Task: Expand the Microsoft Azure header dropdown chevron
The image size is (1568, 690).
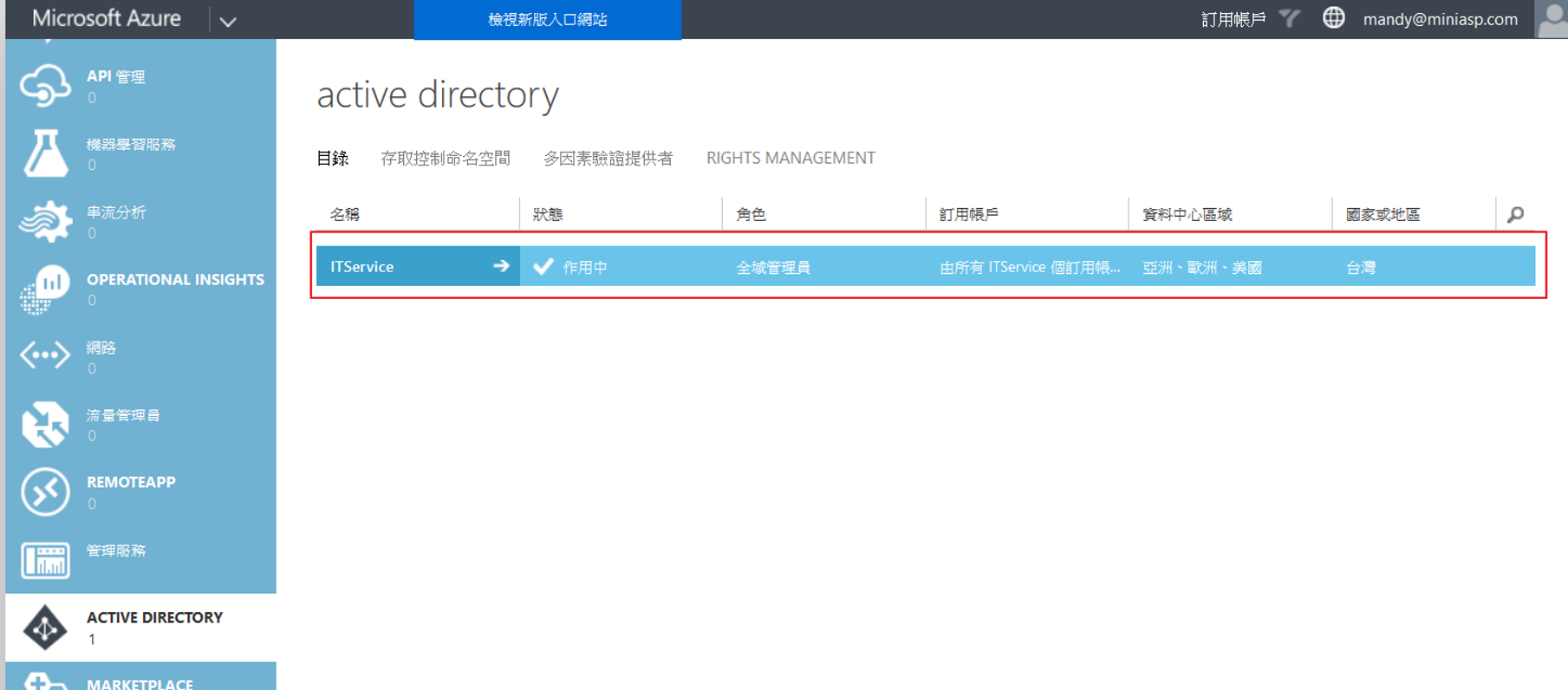Action: (x=228, y=22)
